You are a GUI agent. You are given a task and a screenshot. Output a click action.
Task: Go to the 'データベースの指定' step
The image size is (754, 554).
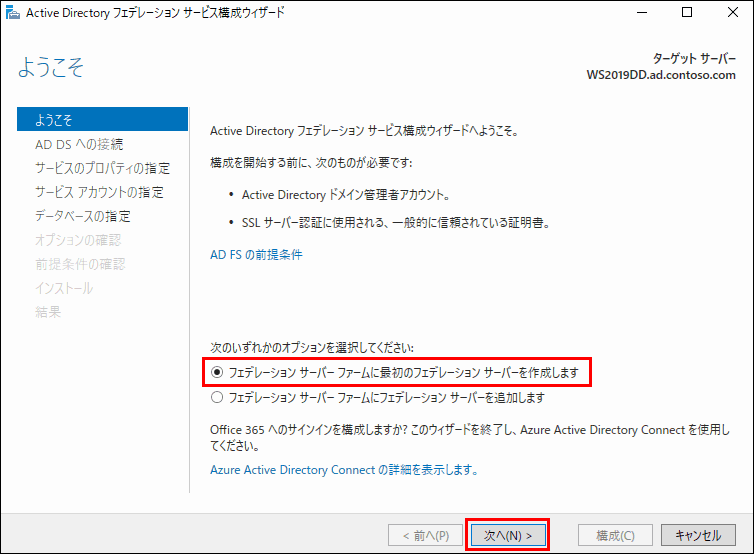(83, 216)
